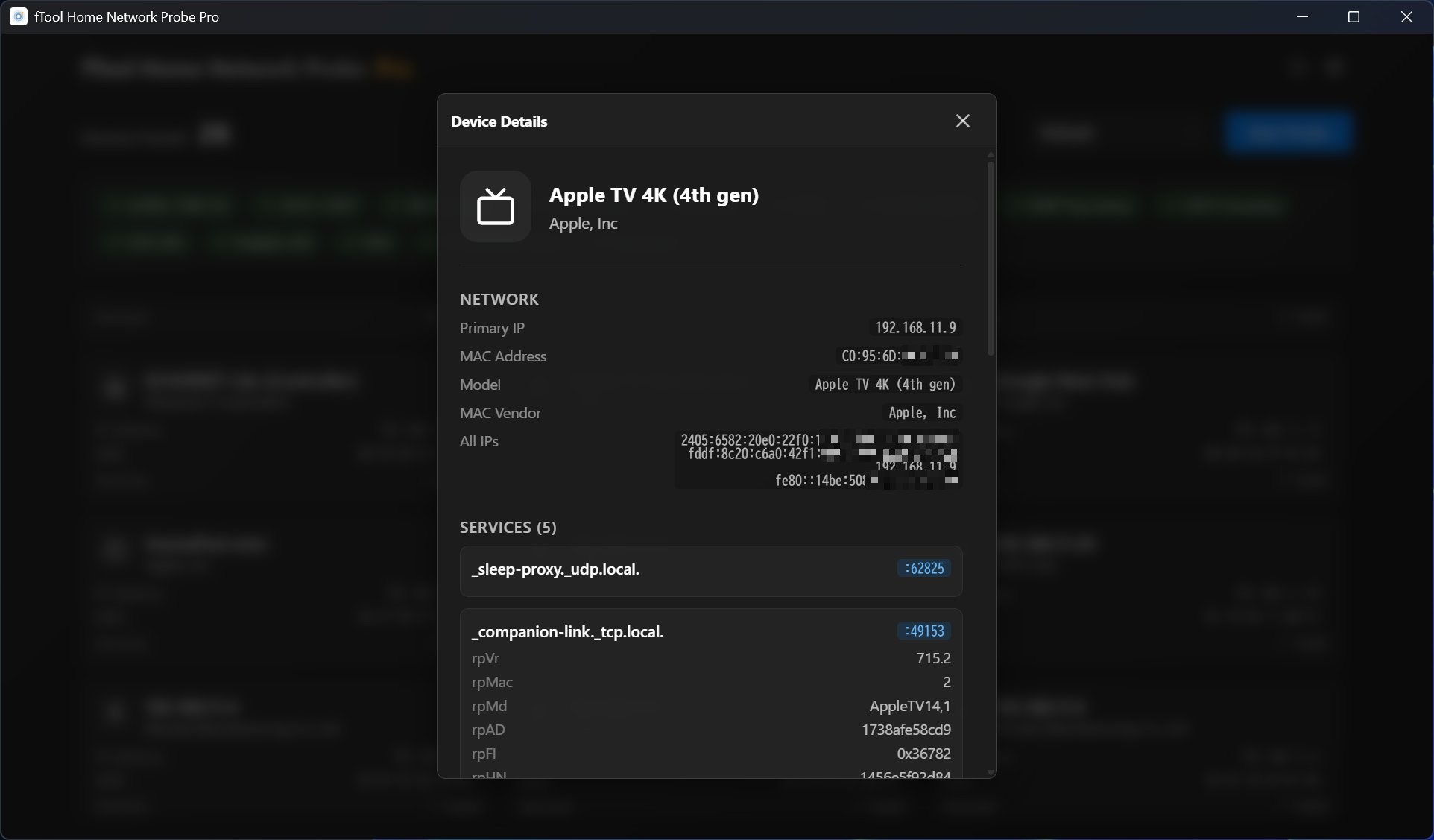Click the fTool icon in the title bar
The width and height of the screenshot is (1434, 840).
pos(17,16)
